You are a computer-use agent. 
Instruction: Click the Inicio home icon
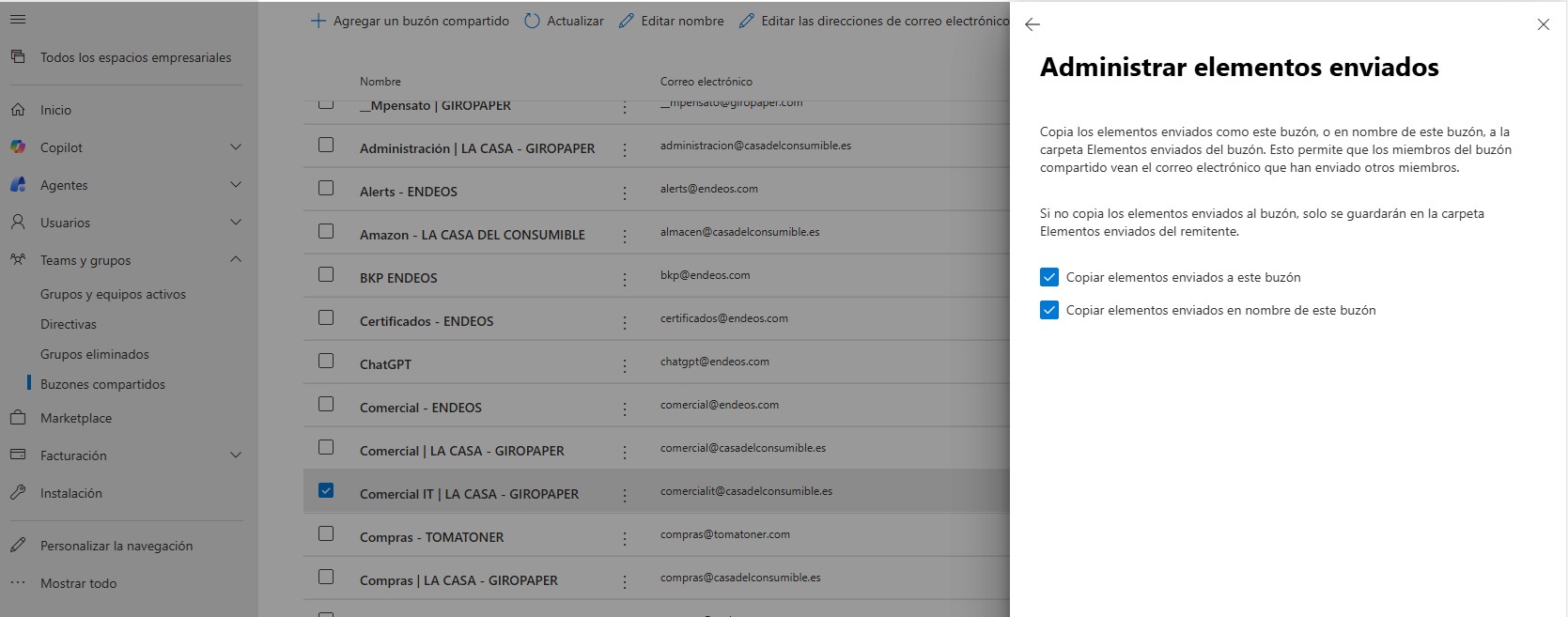[x=18, y=110]
